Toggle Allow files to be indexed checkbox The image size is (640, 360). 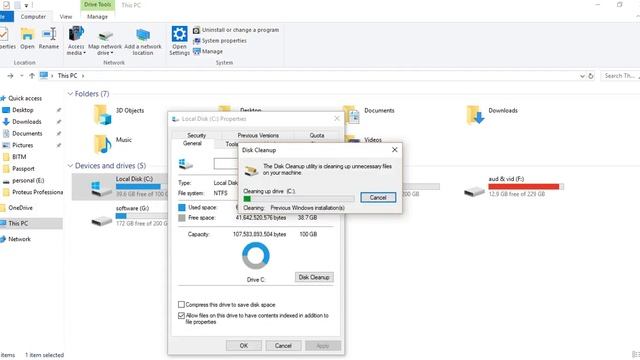coord(181,316)
